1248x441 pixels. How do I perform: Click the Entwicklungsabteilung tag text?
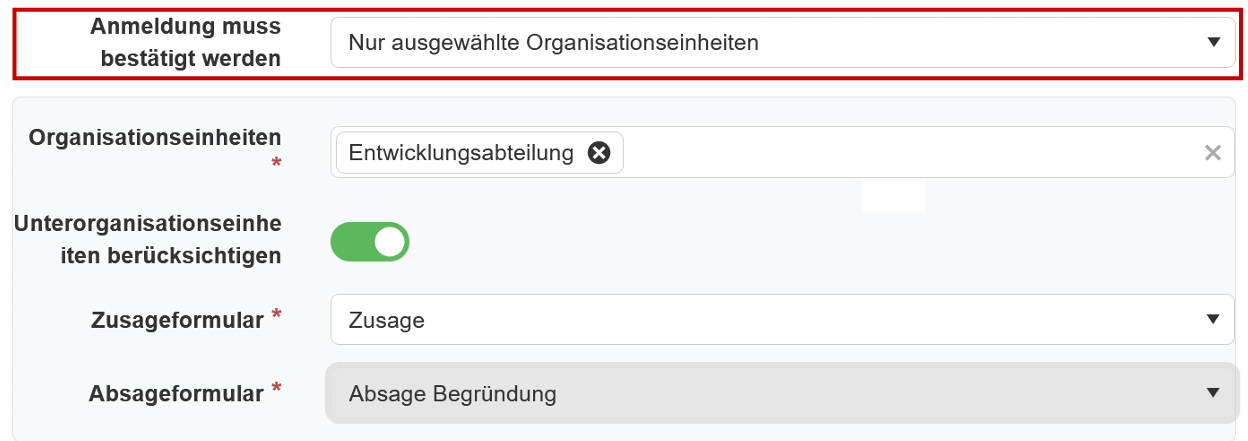tap(461, 153)
